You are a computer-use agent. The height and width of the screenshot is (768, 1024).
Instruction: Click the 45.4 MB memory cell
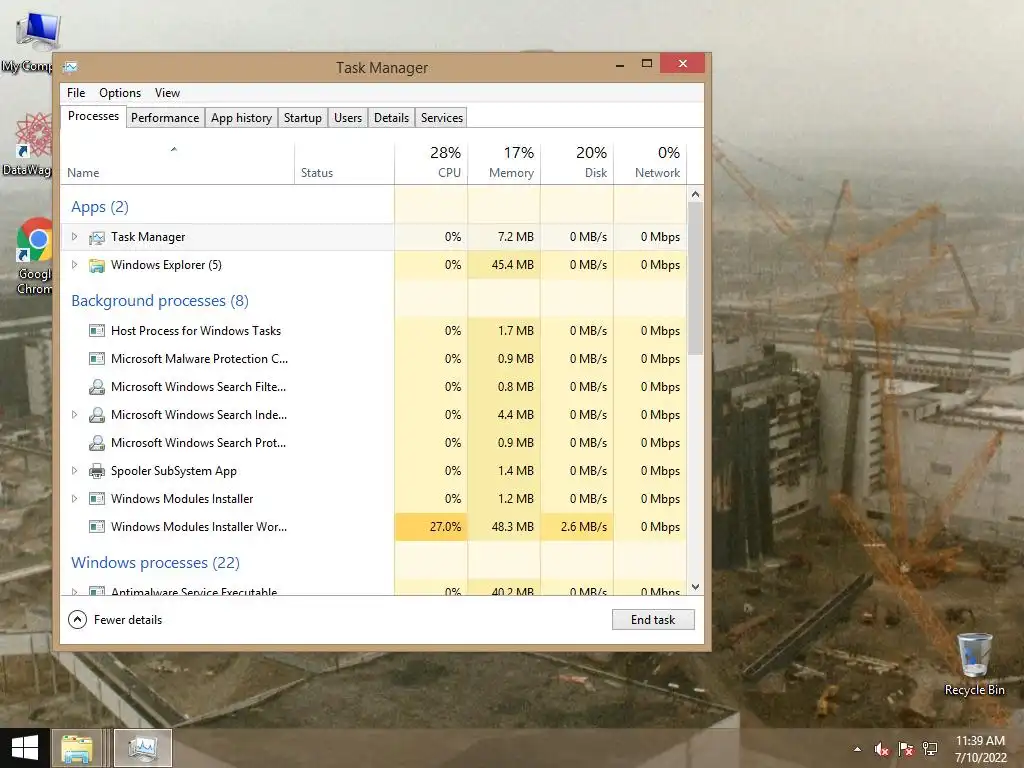(x=504, y=265)
